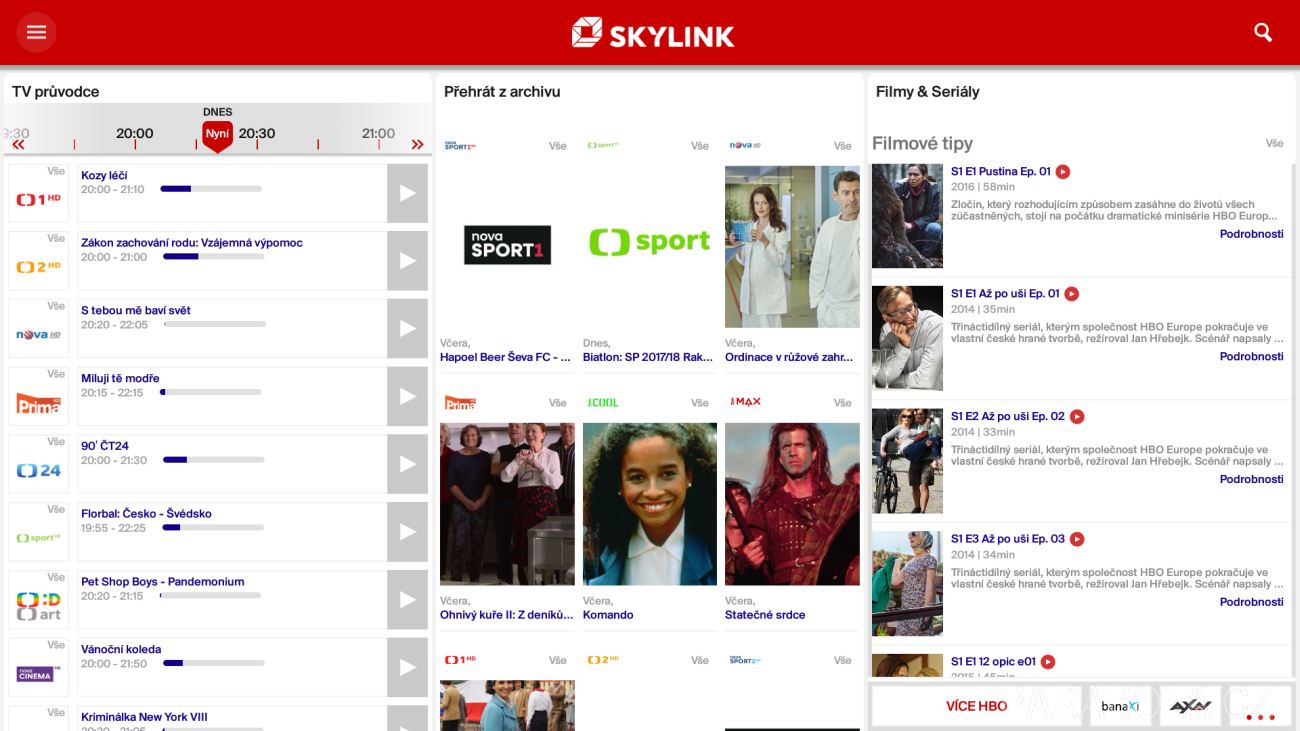Open Podrobnosti for Až po uši Ep. 01

tap(1251, 356)
